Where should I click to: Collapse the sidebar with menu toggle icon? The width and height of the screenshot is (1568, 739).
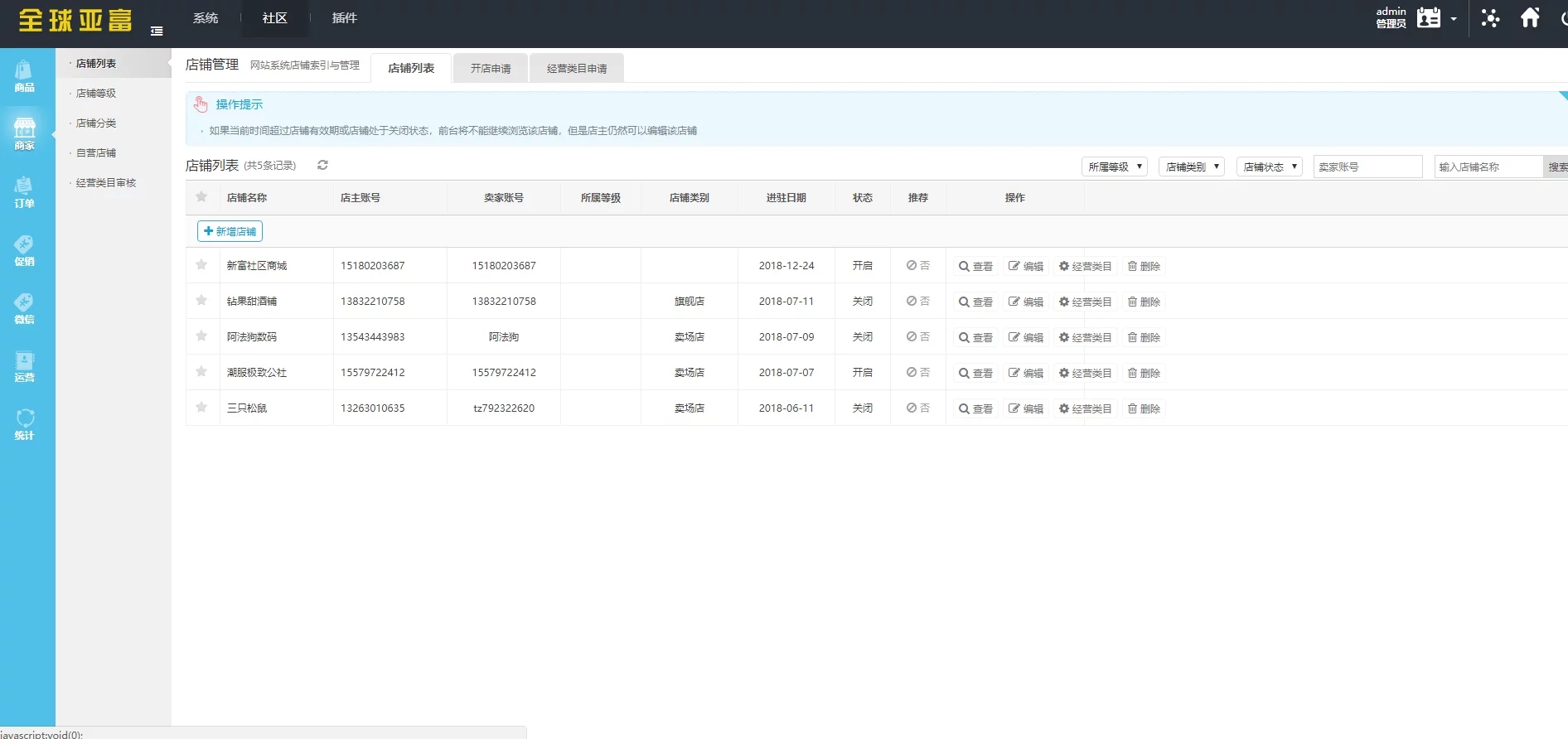coord(157,31)
